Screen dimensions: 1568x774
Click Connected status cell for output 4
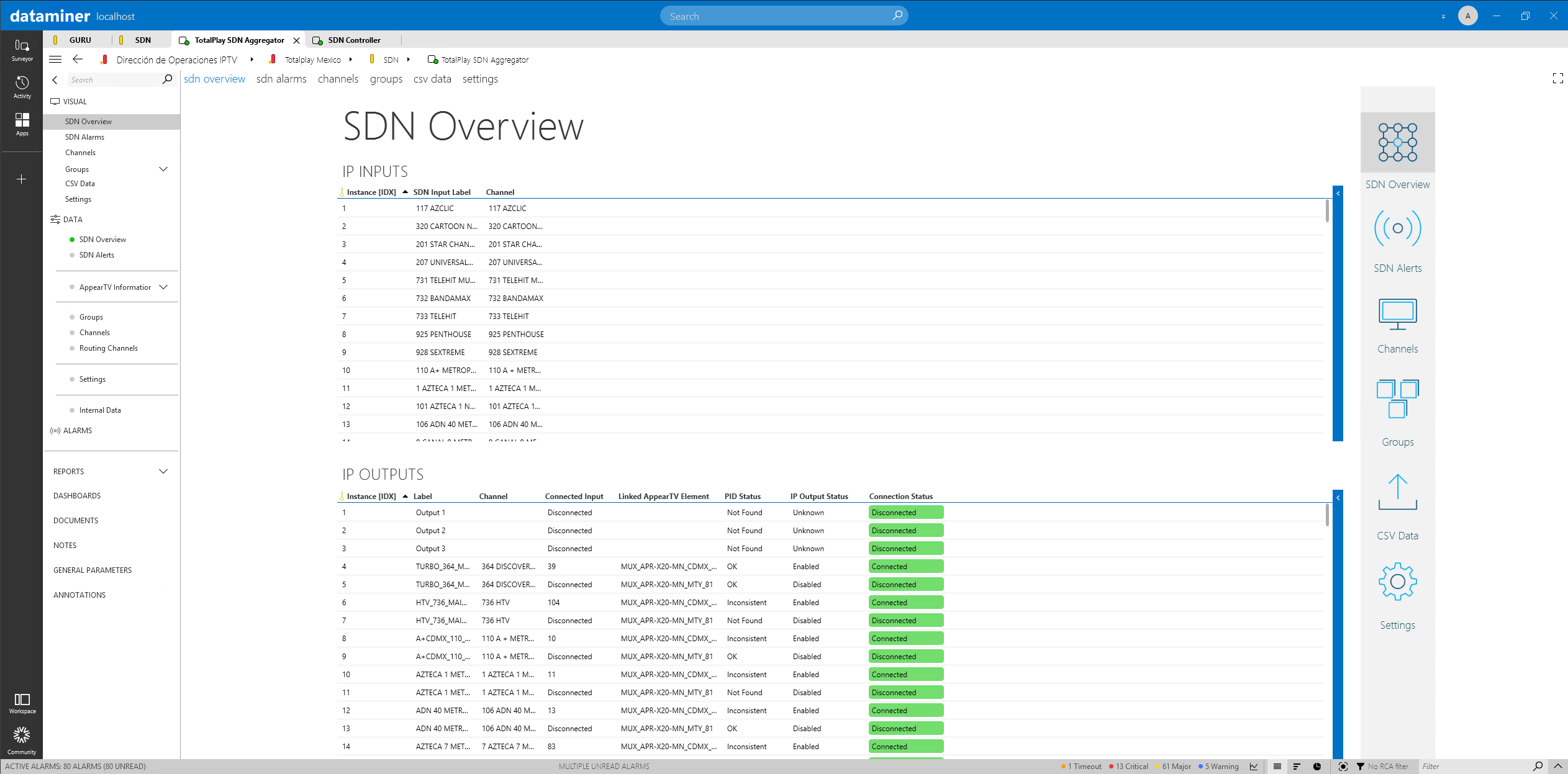pos(906,567)
